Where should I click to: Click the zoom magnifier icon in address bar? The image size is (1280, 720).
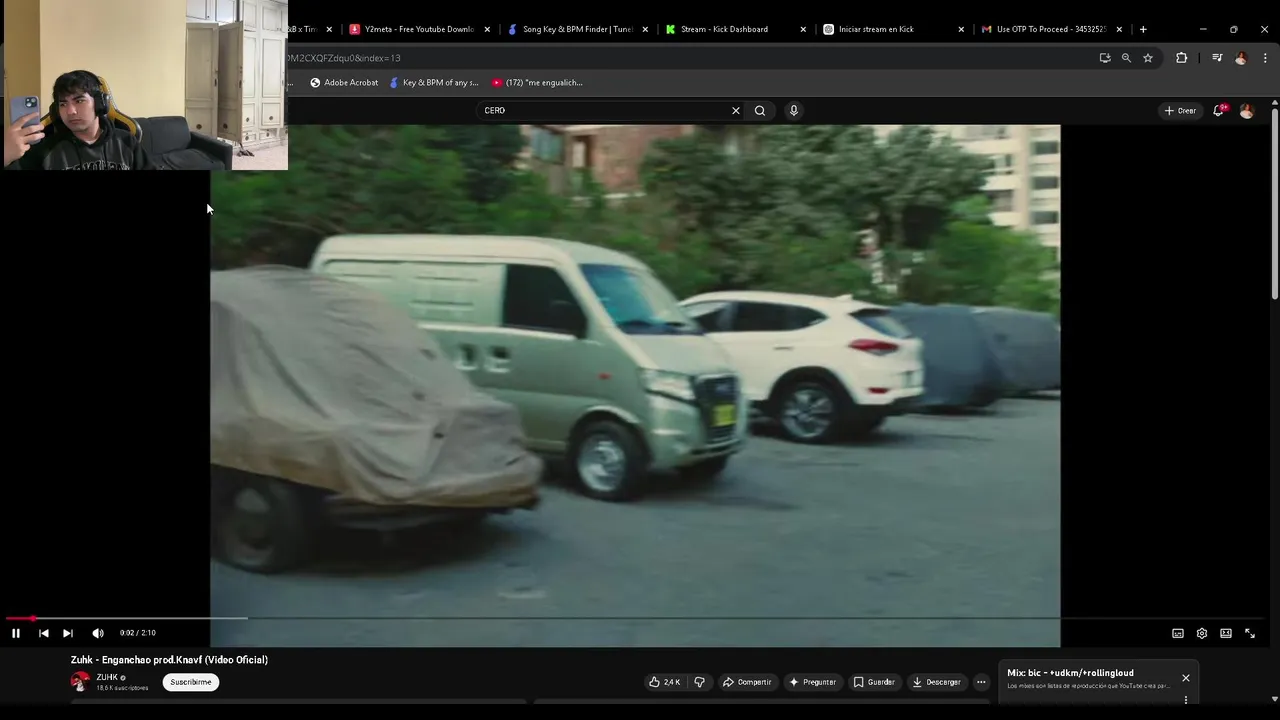click(1126, 58)
